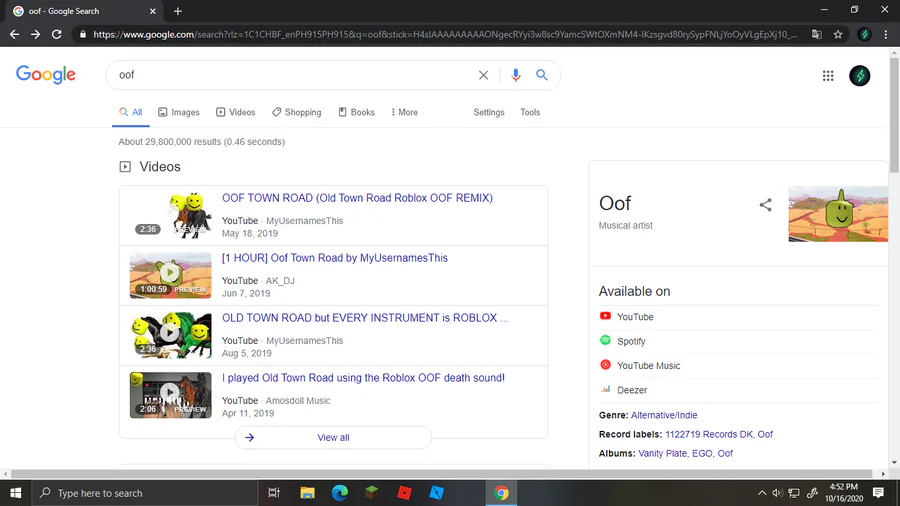Switch to Books results tab
The height and width of the screenshot is (506, 900).
356,112
